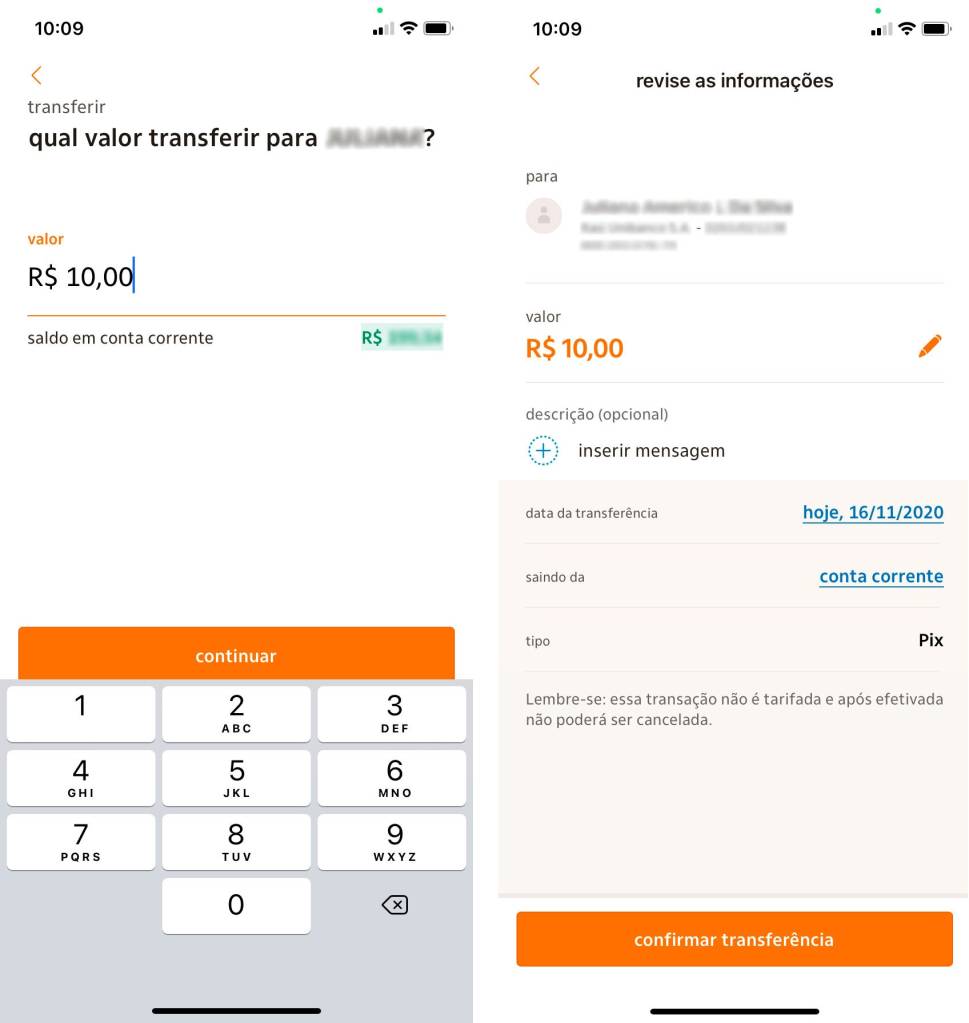This screenshot has height=1023, width=969.
Task: Tap the battery icon in right status bar
Action: (936, 29)
